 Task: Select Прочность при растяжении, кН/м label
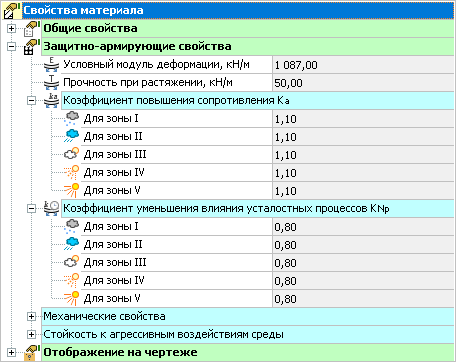148,83
